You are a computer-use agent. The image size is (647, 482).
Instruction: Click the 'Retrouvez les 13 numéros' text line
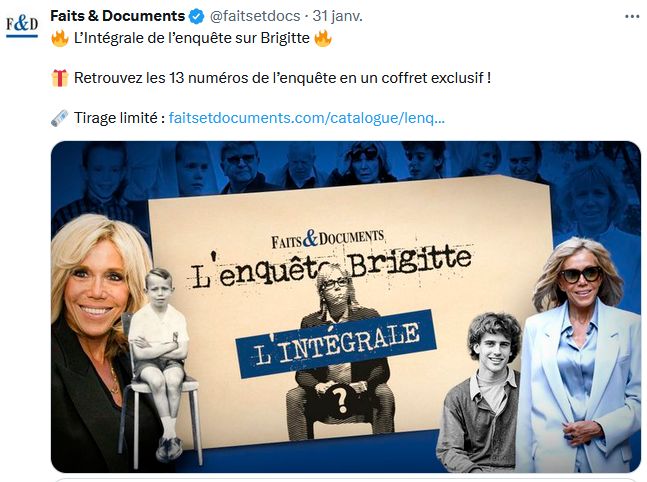point(282,78)
